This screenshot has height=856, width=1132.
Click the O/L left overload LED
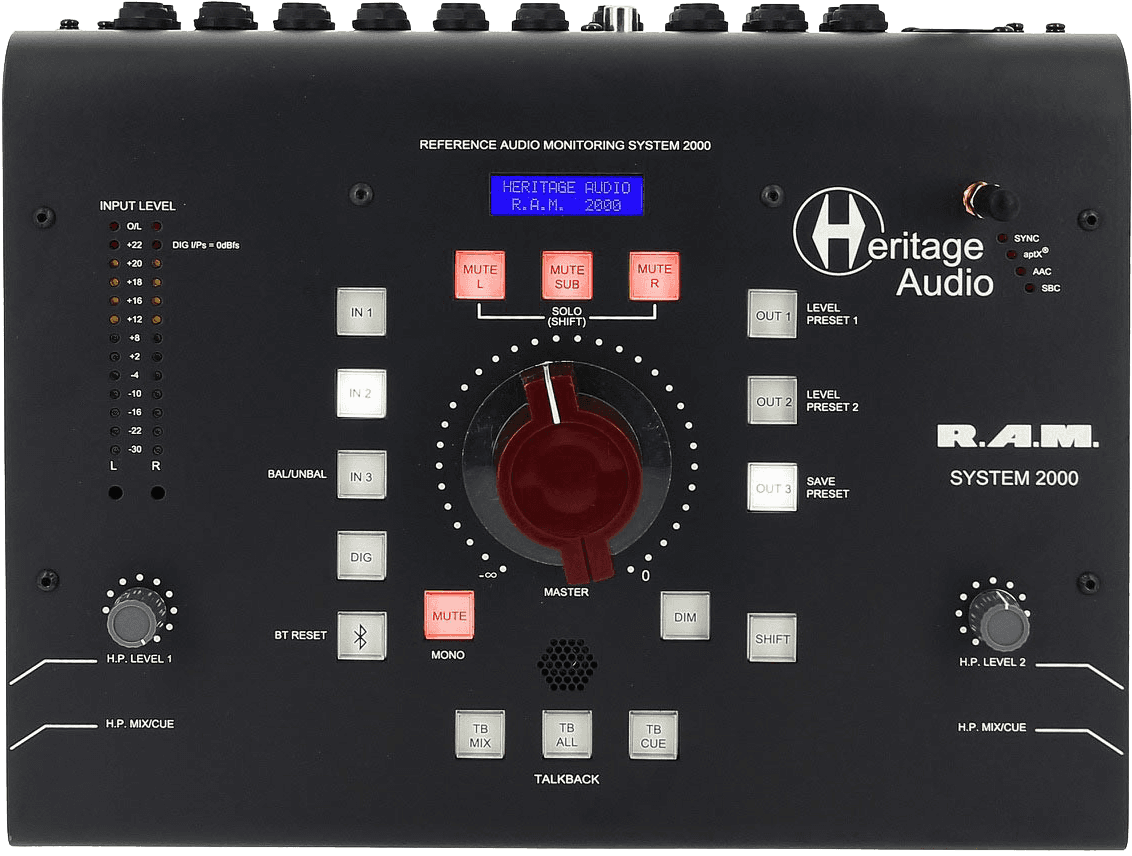[114, 226]
